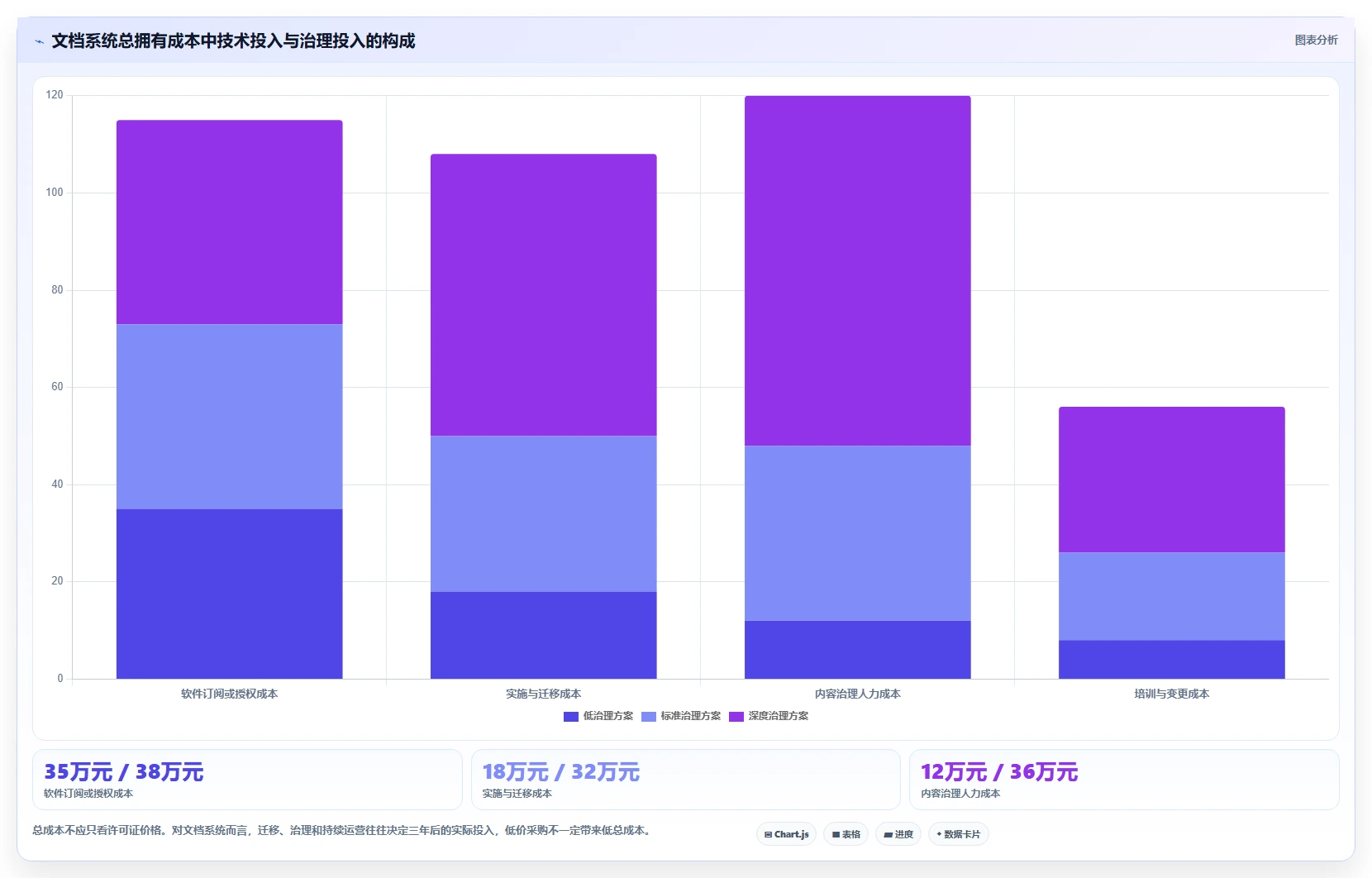Click the 40 y-axis tick label
This screenshot has width=1372, height=878.
pyautogui.click(x=57, y=484)
